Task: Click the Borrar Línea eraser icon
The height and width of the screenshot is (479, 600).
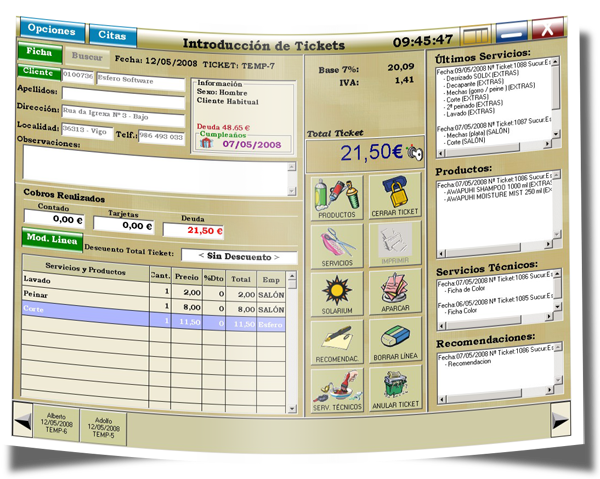Action: coord(395,339)
